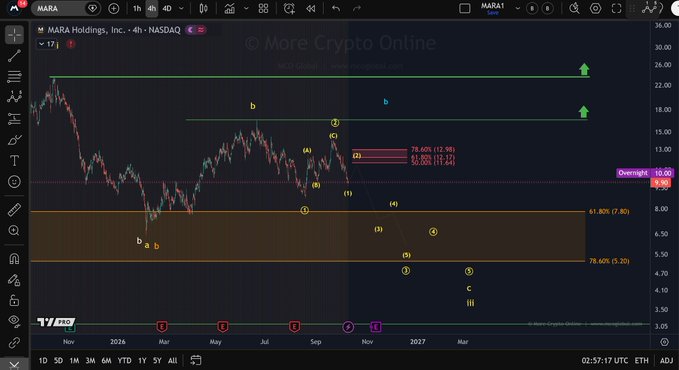The image size is (679, 370).
Task: Select the 1Y date range
Action: tap(142, 360)
